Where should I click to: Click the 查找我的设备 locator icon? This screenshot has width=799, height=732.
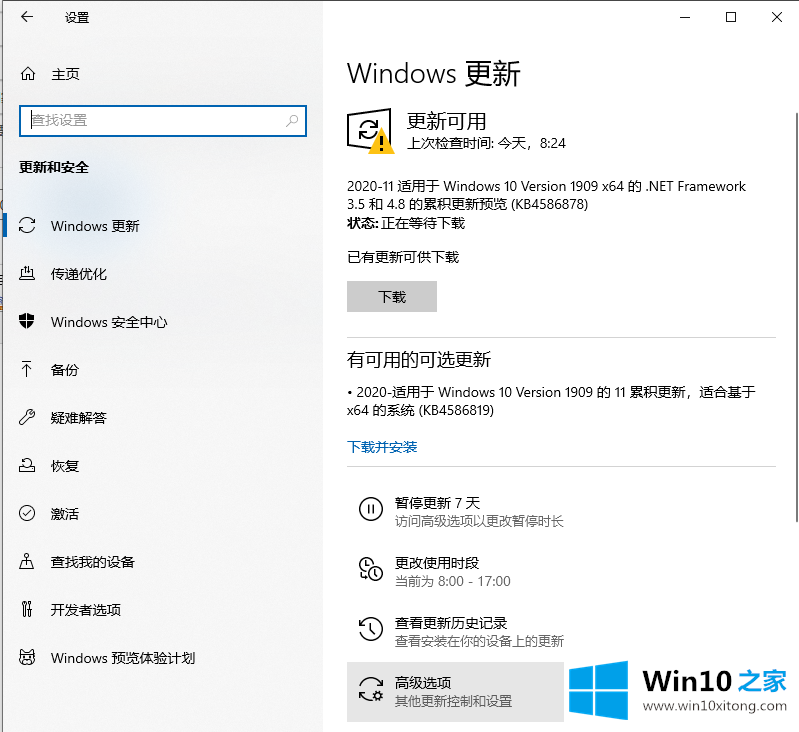tap(26, 561)
